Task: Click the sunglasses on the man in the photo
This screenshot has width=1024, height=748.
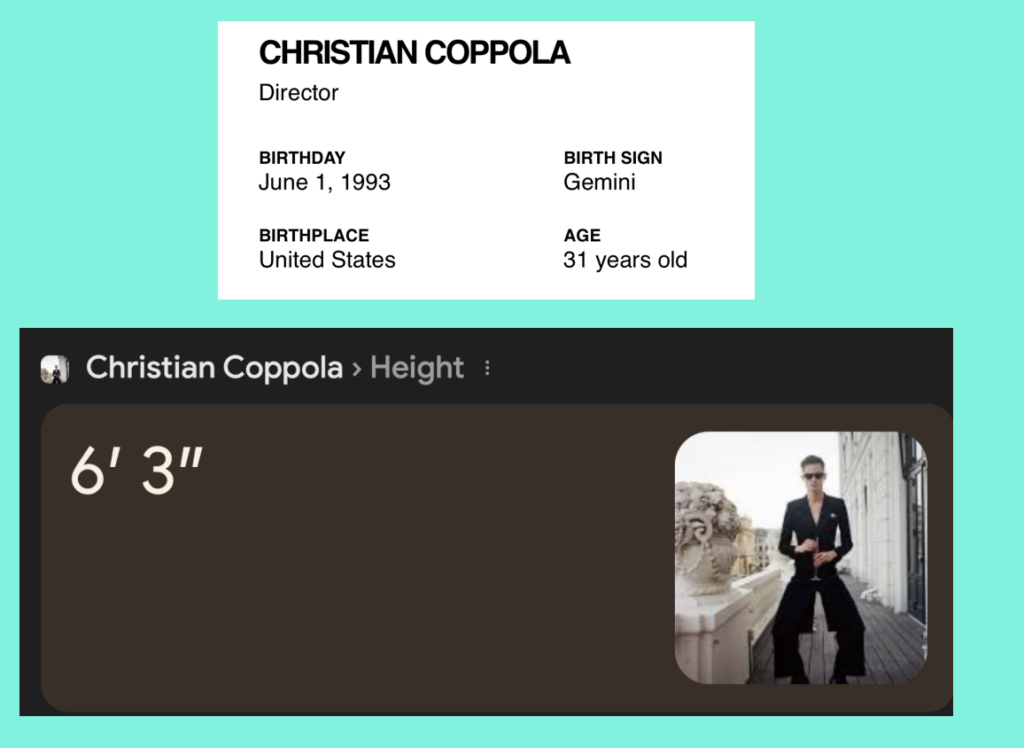Action: [x=814, y=476]
